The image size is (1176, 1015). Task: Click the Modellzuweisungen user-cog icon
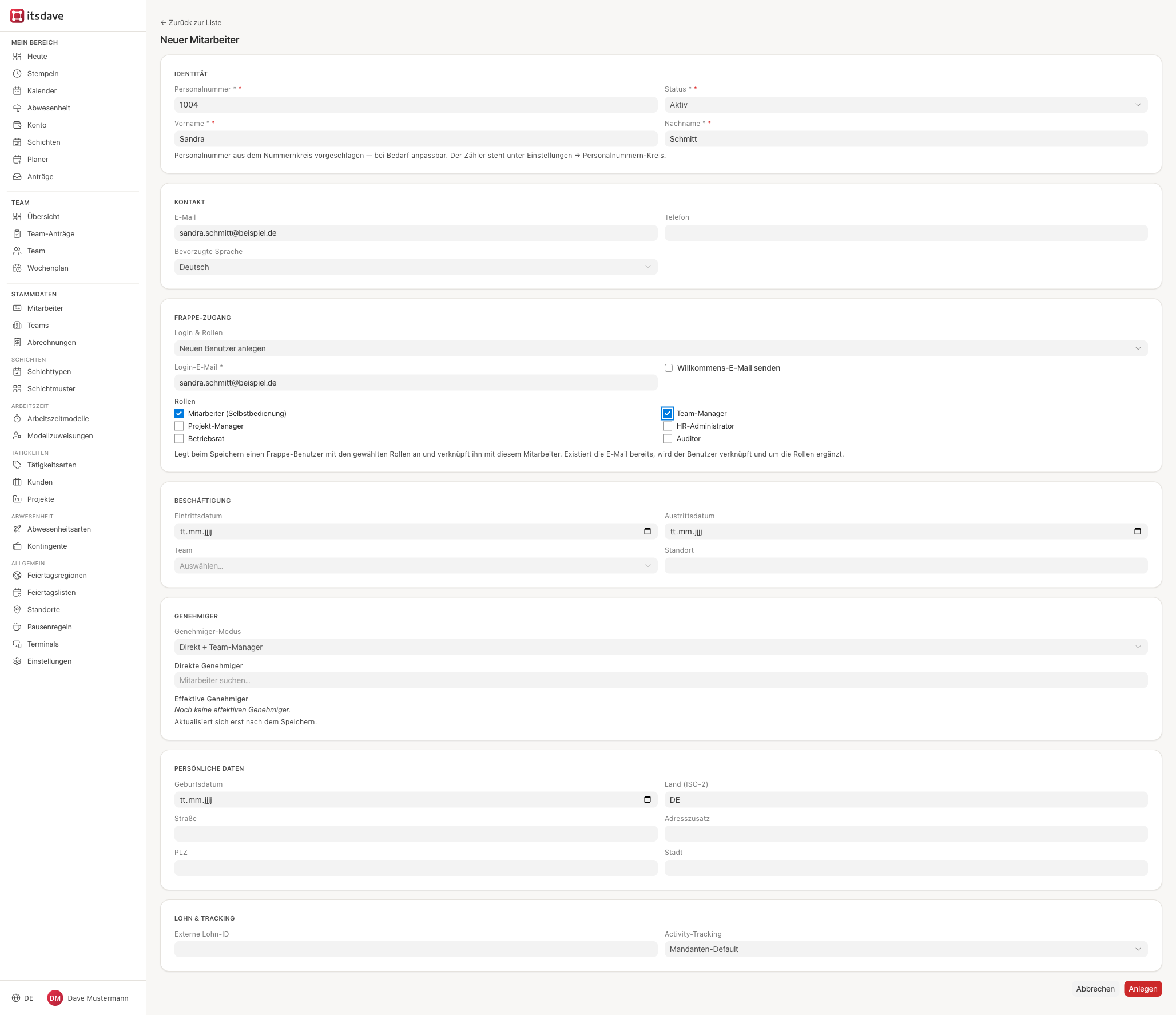click(x=17, y=436)
